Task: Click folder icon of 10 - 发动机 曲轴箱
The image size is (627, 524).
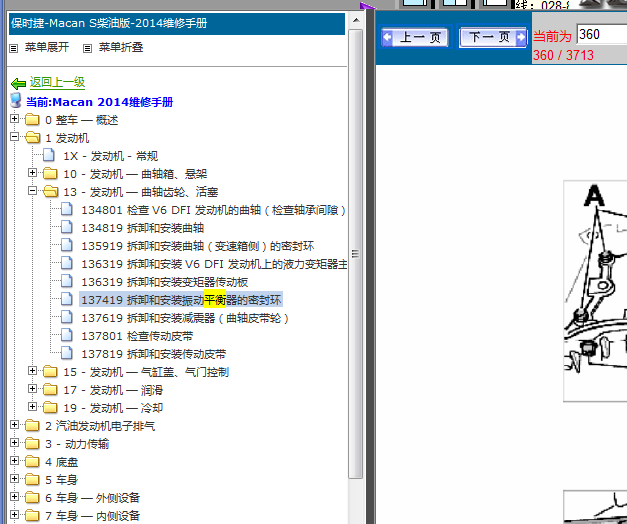Action: (50, 173)
